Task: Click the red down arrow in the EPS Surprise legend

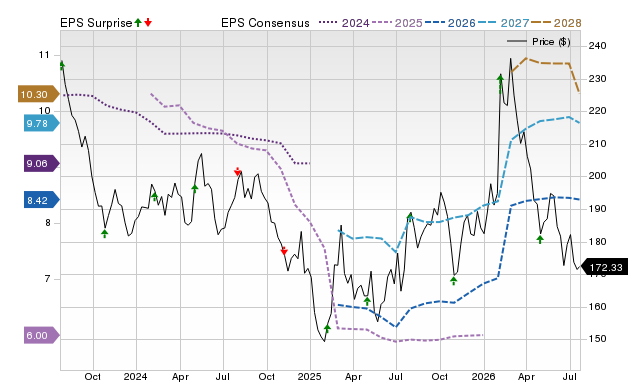Action: pyautogui.click(x=148, y=22)
